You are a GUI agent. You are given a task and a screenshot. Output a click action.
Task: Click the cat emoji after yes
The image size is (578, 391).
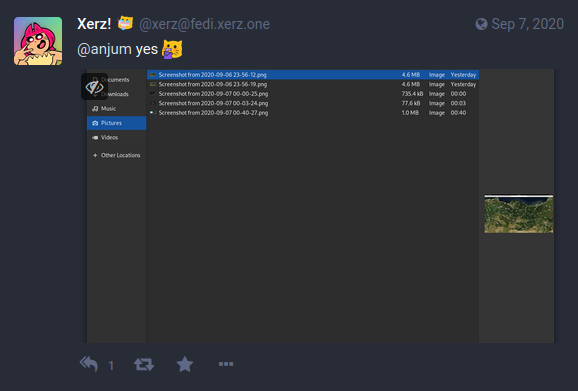tap(172, 49)
